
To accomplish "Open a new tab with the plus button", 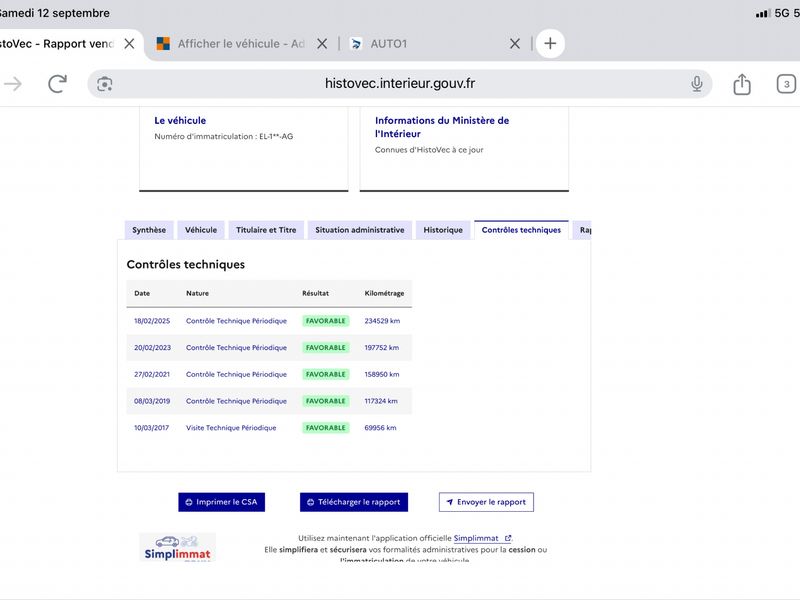I will coord(550,43).
